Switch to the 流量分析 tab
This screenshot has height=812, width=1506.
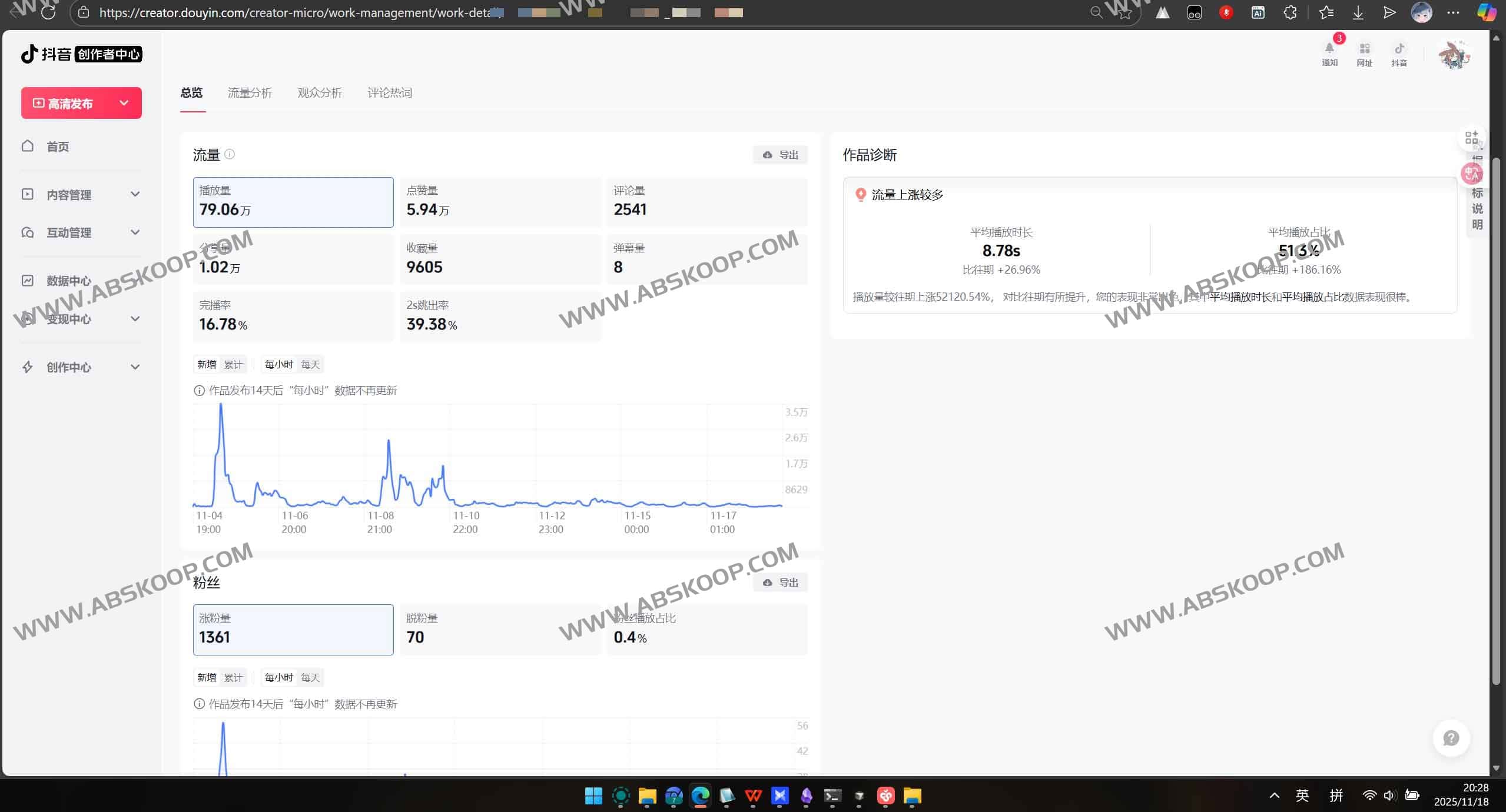(249, 92)
